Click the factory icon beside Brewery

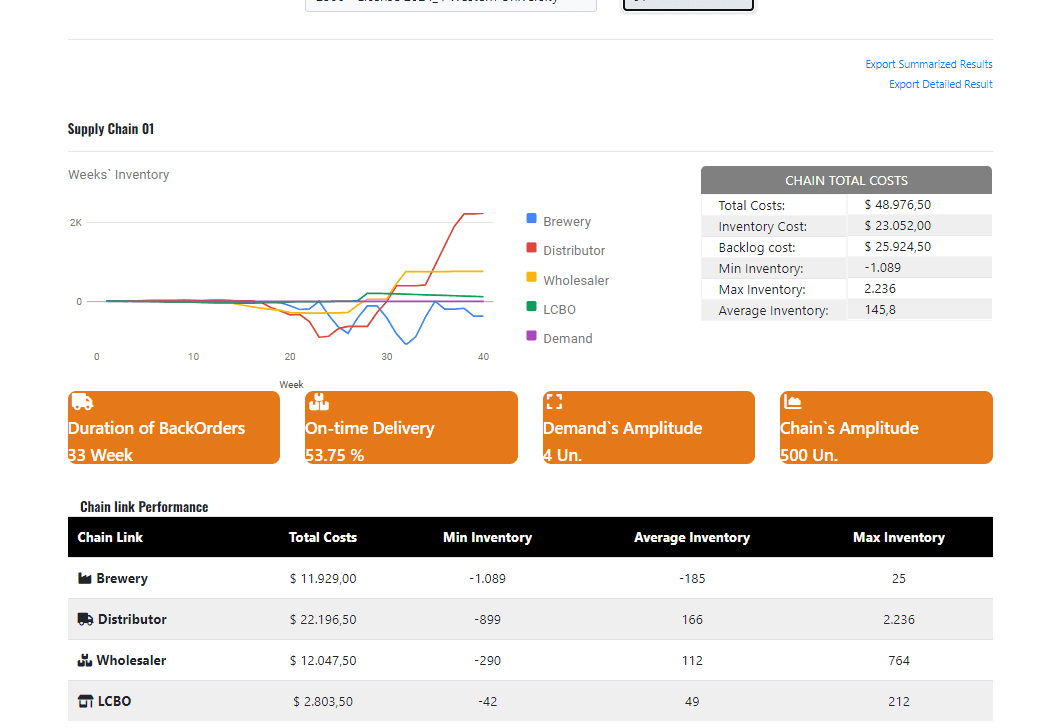click(x=85, y=578)
